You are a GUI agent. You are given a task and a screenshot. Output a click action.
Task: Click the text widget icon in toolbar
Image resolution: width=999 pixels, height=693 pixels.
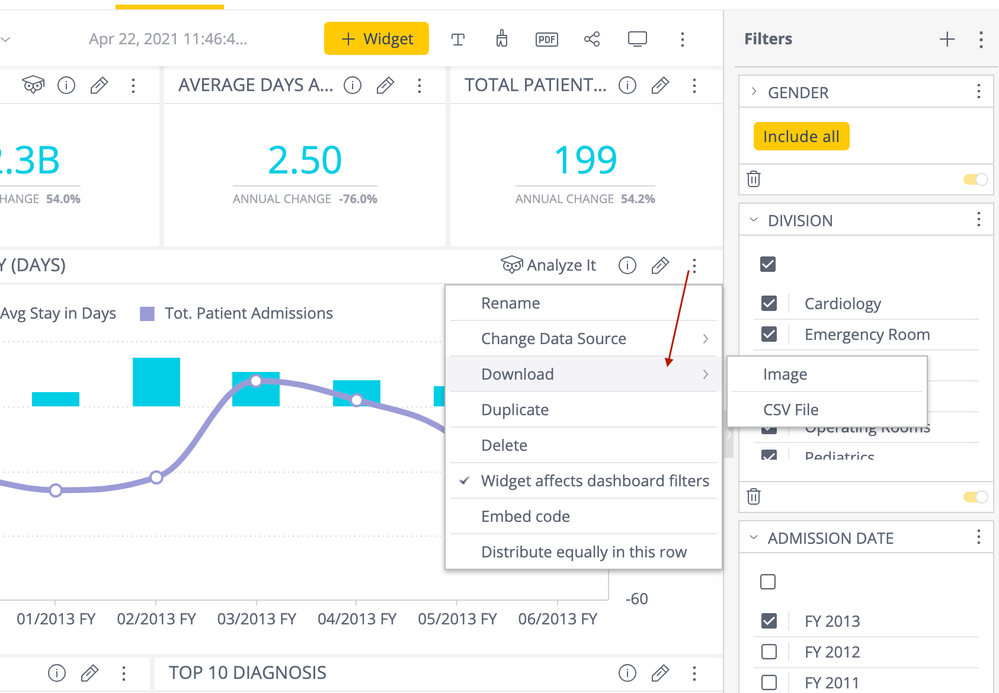point(458,39)
